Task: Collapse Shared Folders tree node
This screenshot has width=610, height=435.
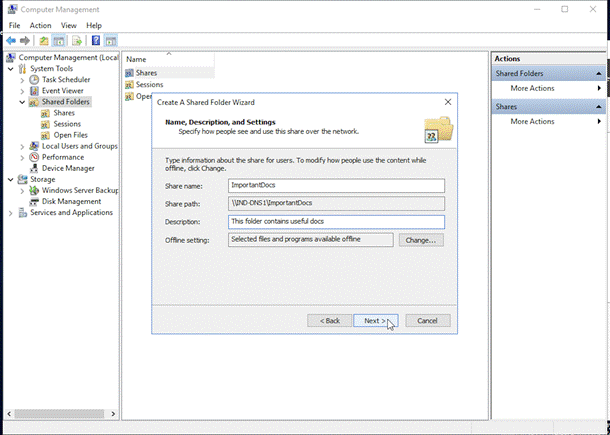Action: click(x=22, y=102)
